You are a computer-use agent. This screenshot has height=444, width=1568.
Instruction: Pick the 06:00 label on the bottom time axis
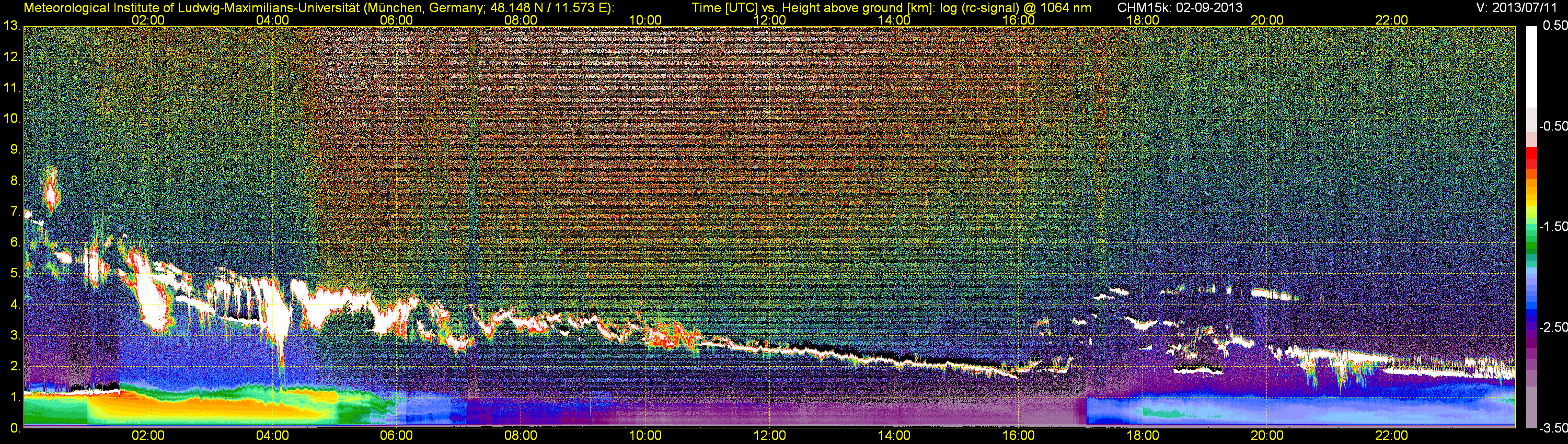[x=396, y=436]
